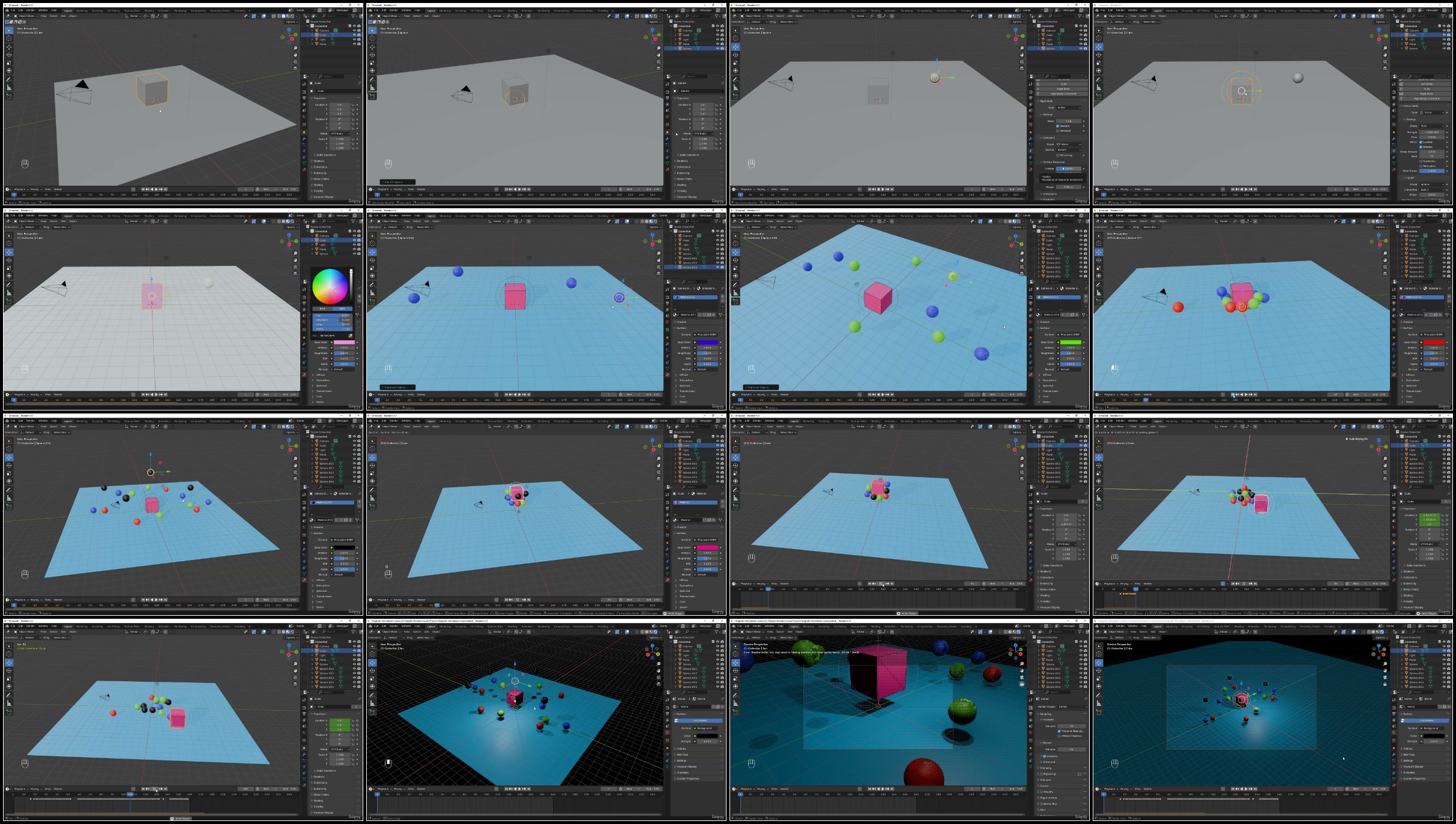Open the Rigid Body Type 'Active' dropdown
The height and width of the screenshot is (824, 1456).
tap(1068, 107)
